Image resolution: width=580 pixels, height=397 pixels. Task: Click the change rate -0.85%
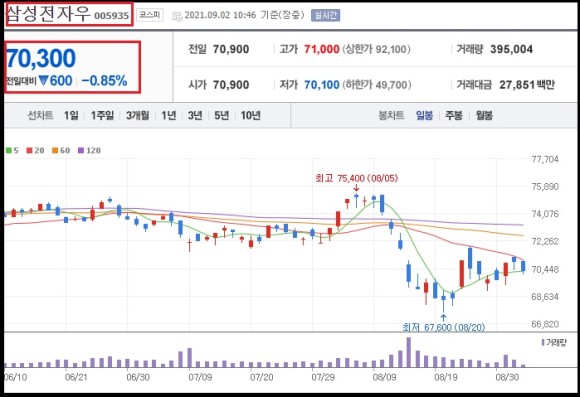(x=104, y=81)
